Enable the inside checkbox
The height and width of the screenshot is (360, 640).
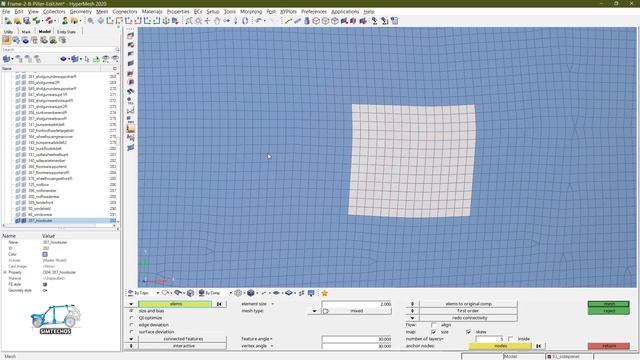point(511,339)
